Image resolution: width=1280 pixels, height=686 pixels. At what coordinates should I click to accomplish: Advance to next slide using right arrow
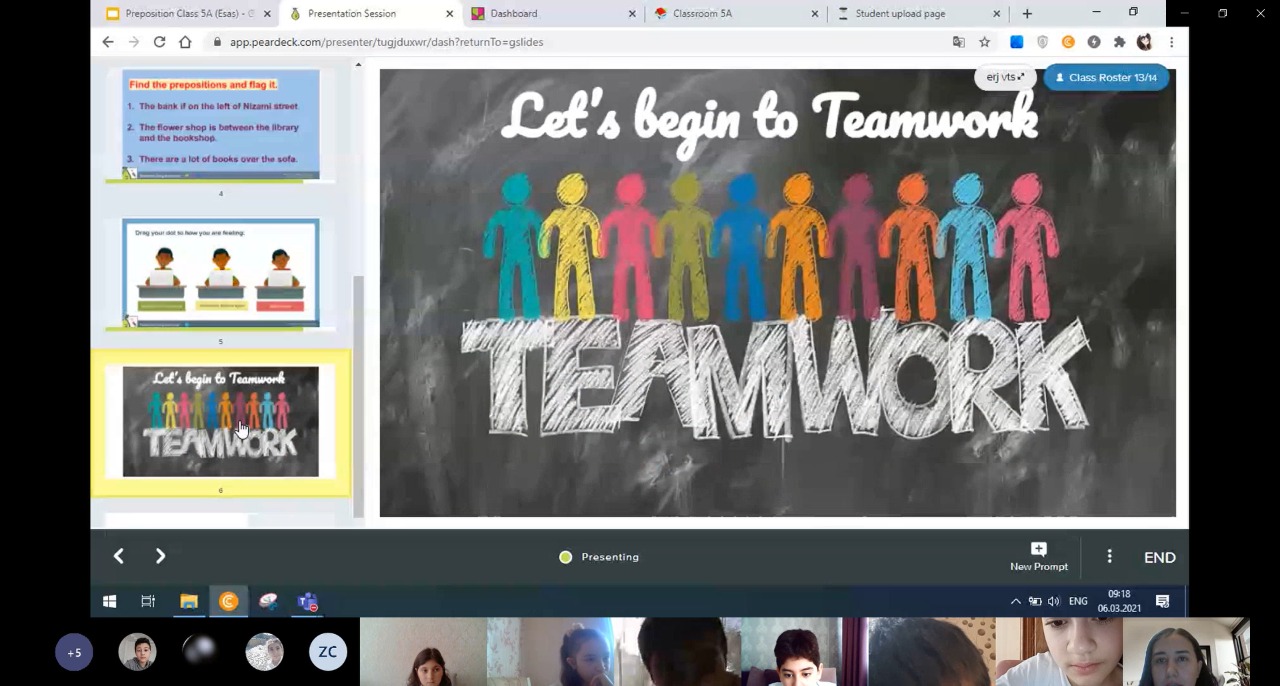(x=160, y=556)
